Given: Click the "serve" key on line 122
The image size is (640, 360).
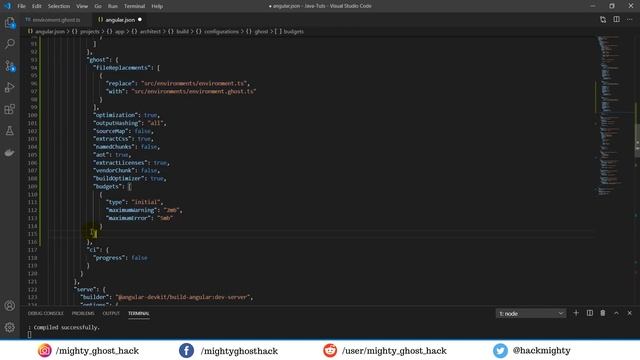Looking at the screenshot, I should tap(85, 289).
